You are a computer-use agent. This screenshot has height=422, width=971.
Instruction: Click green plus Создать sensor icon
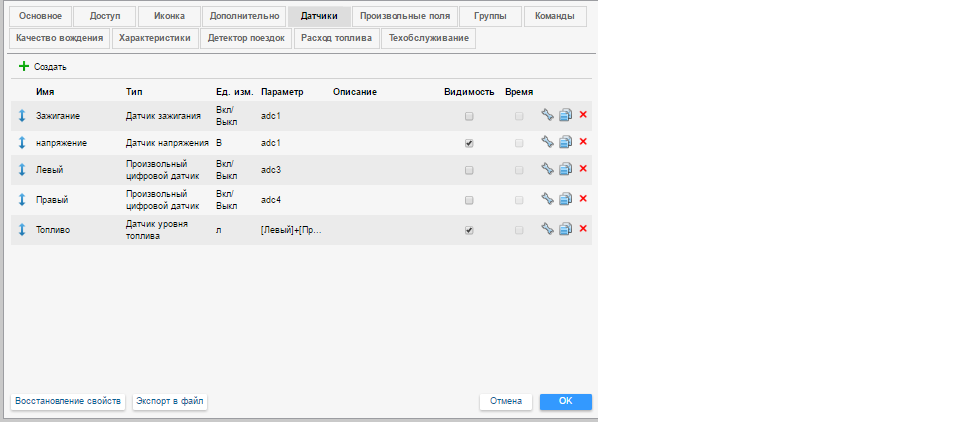[x=24, y=67]
